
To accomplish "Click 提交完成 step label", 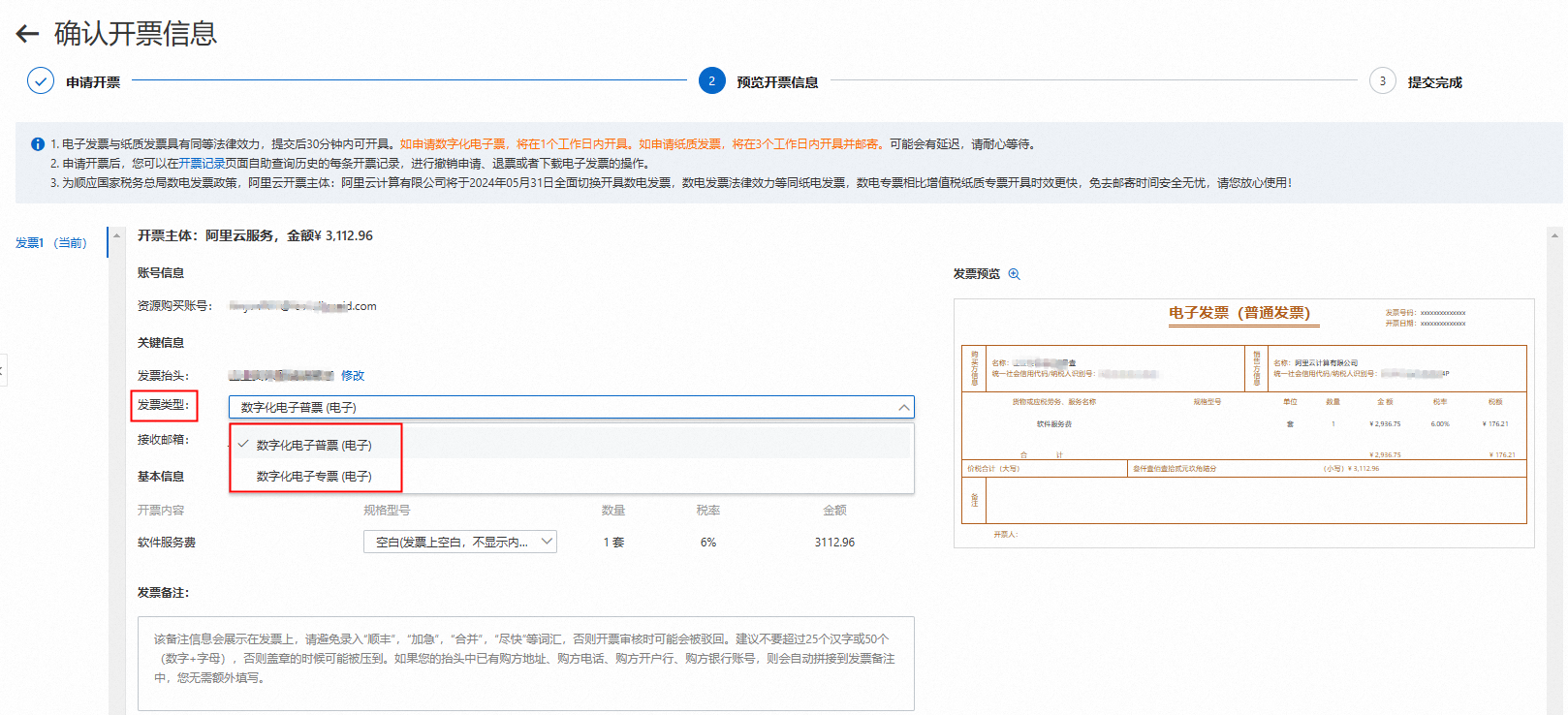I will 1435,82.
